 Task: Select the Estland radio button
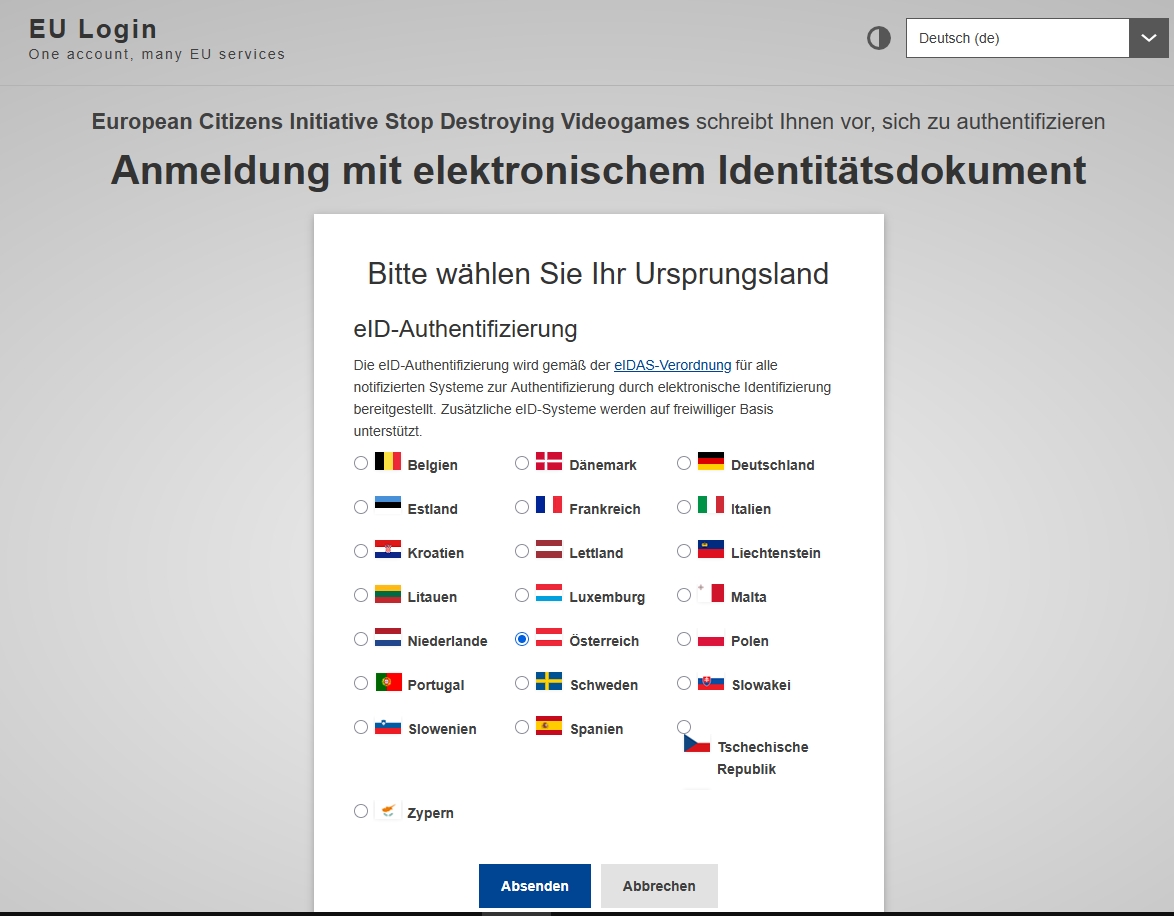pos(361,507)
